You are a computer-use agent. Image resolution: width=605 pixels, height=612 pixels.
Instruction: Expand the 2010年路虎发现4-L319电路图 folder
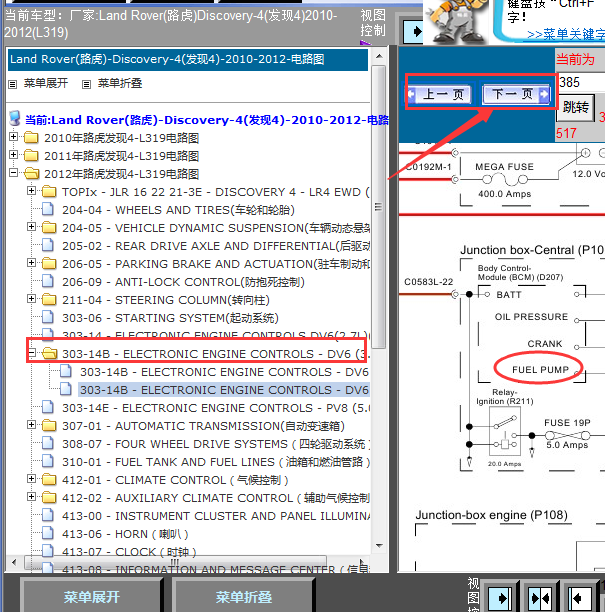click(13, 137)
